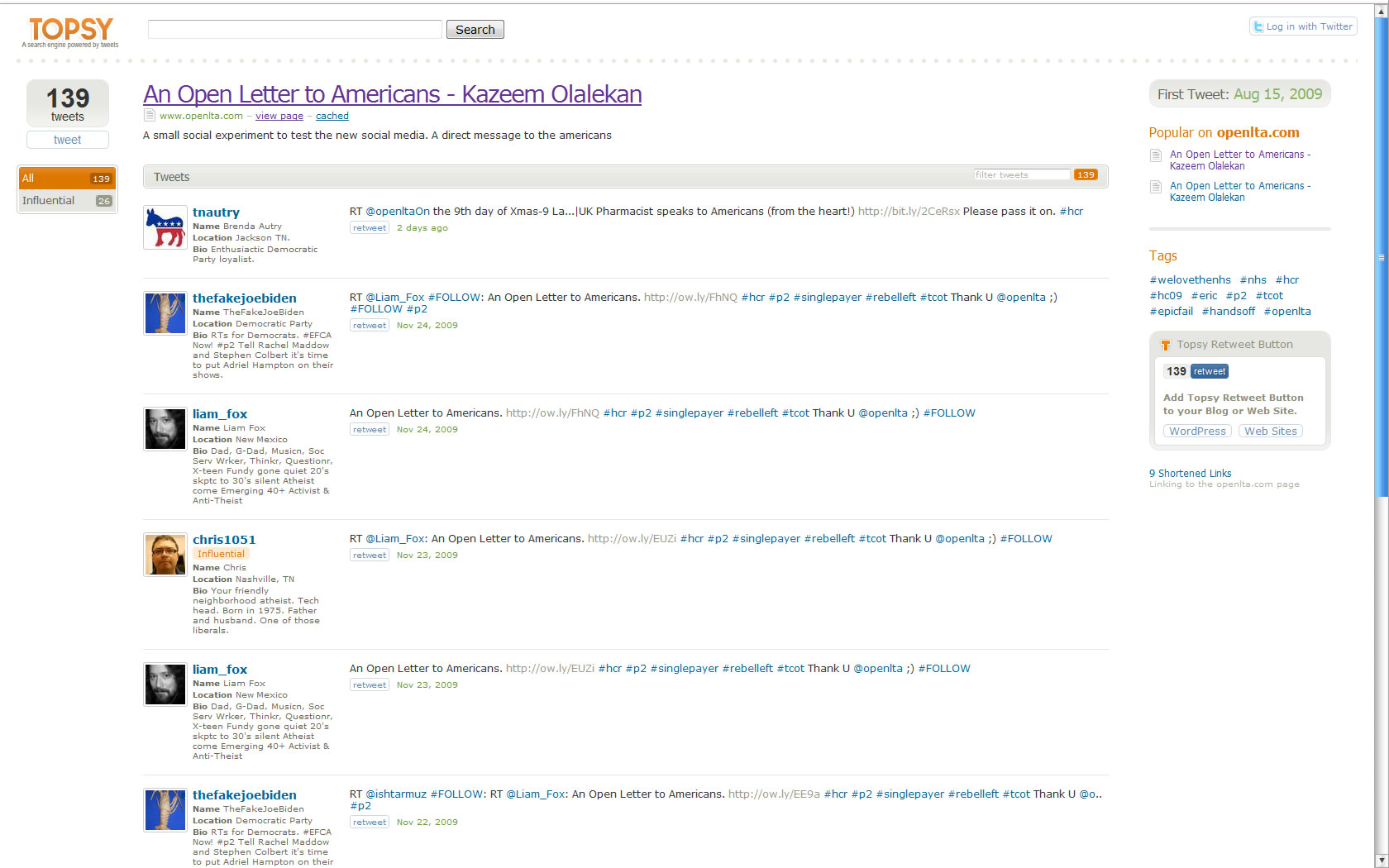
Task: Click the #openlta tag
Action: (x=1287, y=311)
